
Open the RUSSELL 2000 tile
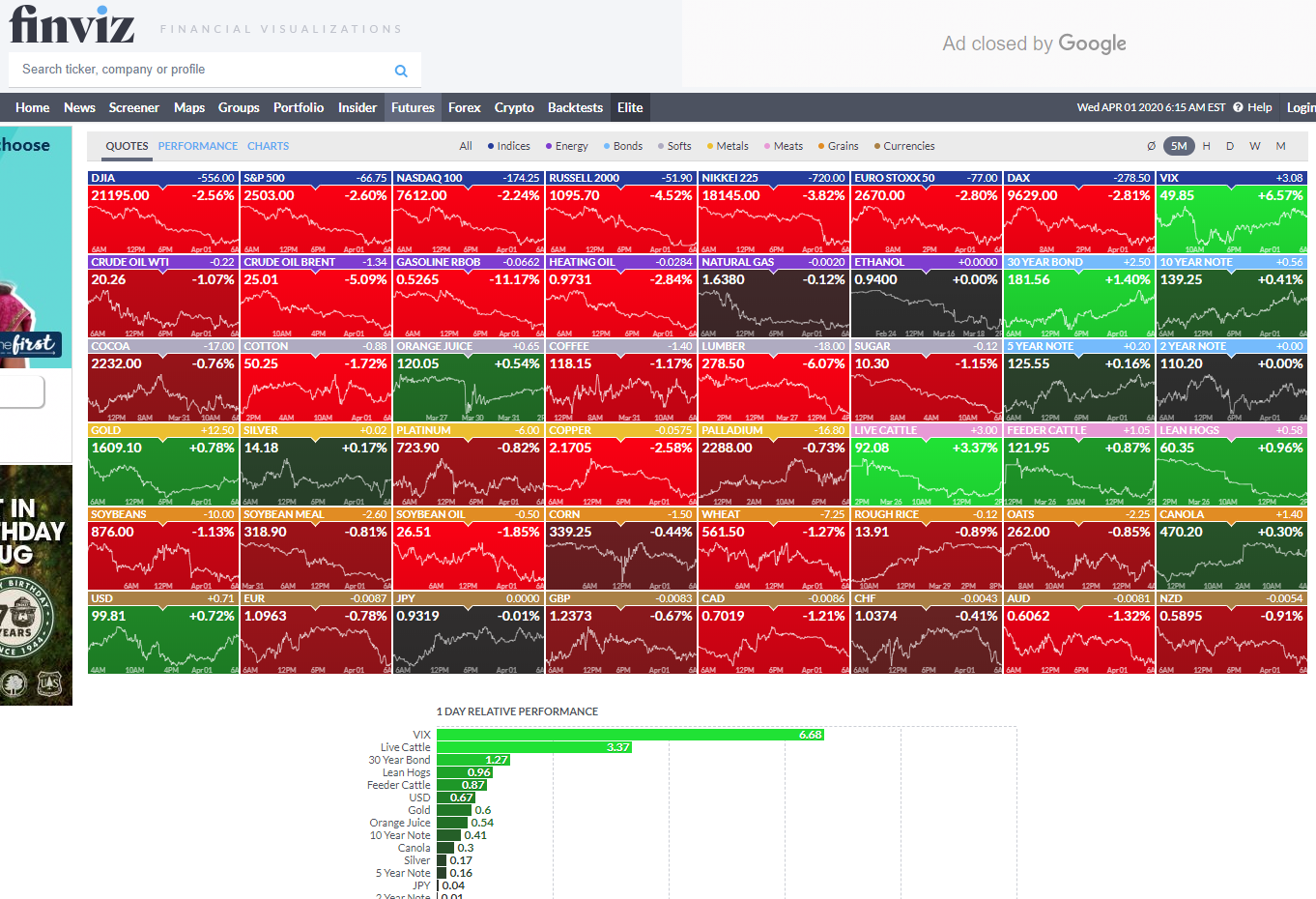pos(621,213)
